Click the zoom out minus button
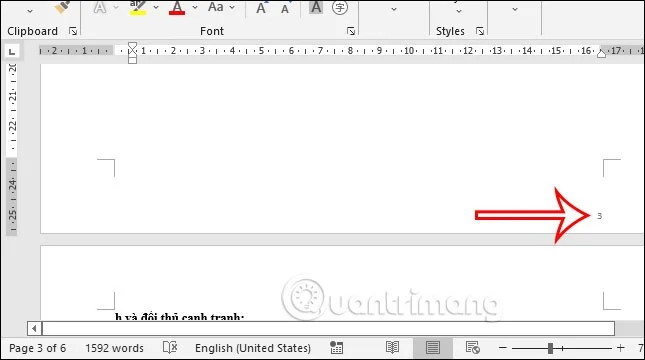The height and width of the screenshot is (360, 645). click(x=503, y=348)
